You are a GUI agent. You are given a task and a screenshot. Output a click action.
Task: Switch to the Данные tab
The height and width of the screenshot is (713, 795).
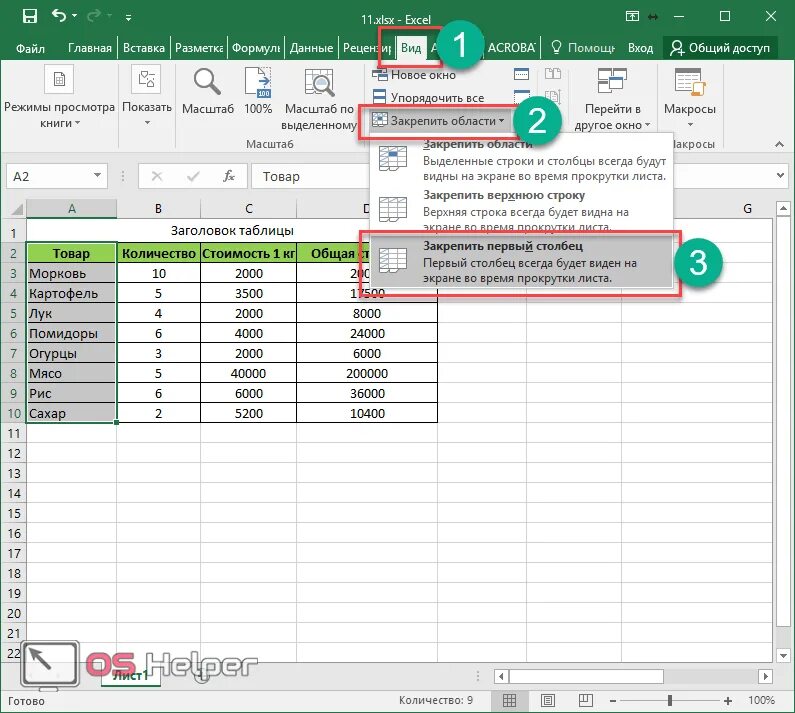pos(311,48)
